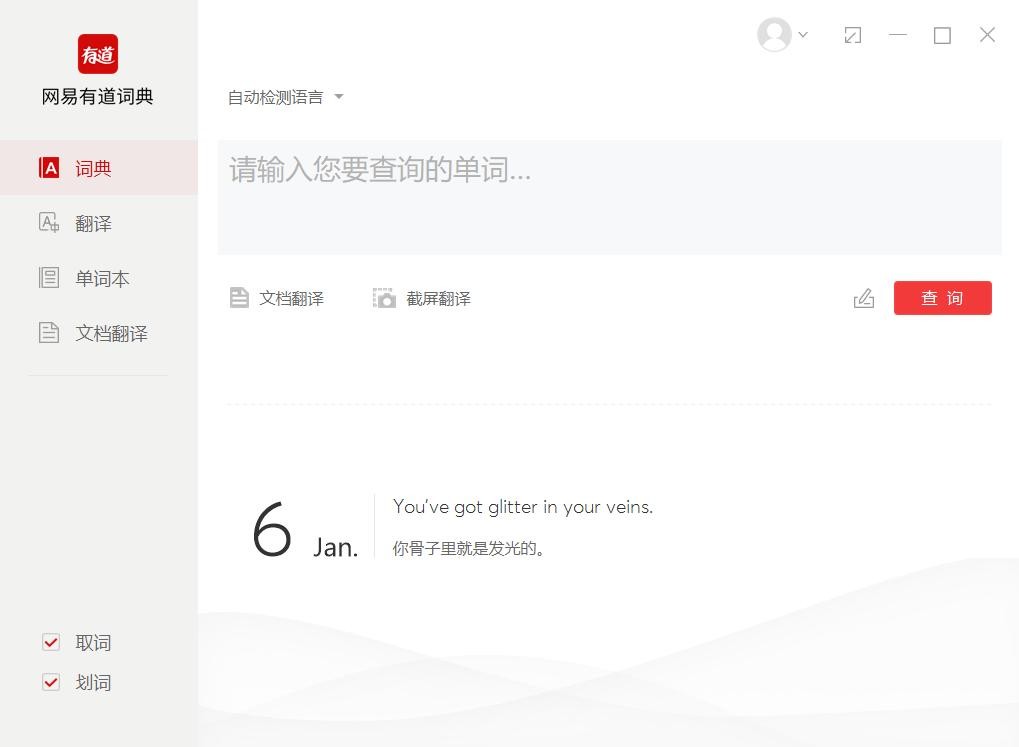Click the 截屏翻译 screenshot translate button
Viewport: 1019px width, 747px height.
[x=422, y=298]
